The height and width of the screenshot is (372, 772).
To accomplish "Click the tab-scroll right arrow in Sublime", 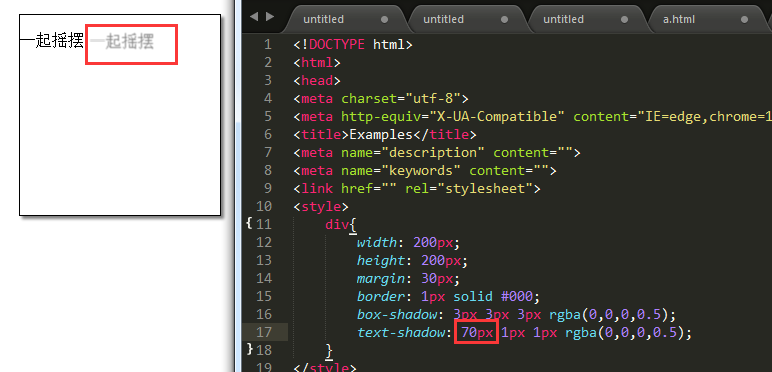I will (270, 16).
